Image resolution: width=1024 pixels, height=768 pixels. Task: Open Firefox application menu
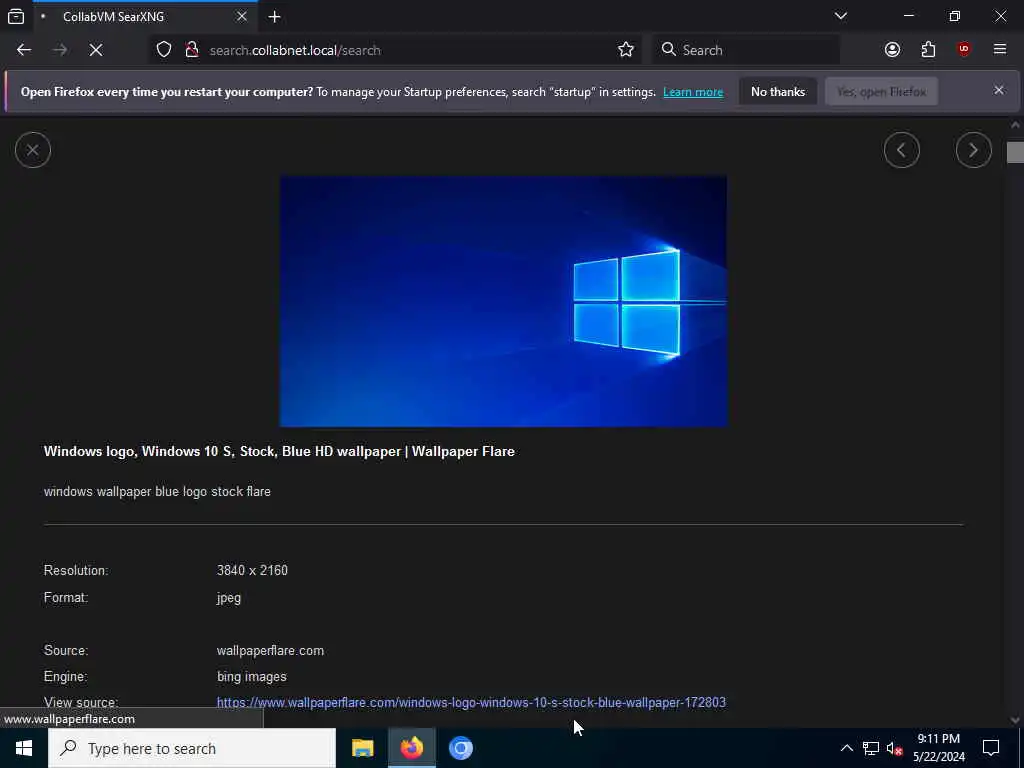999,50
